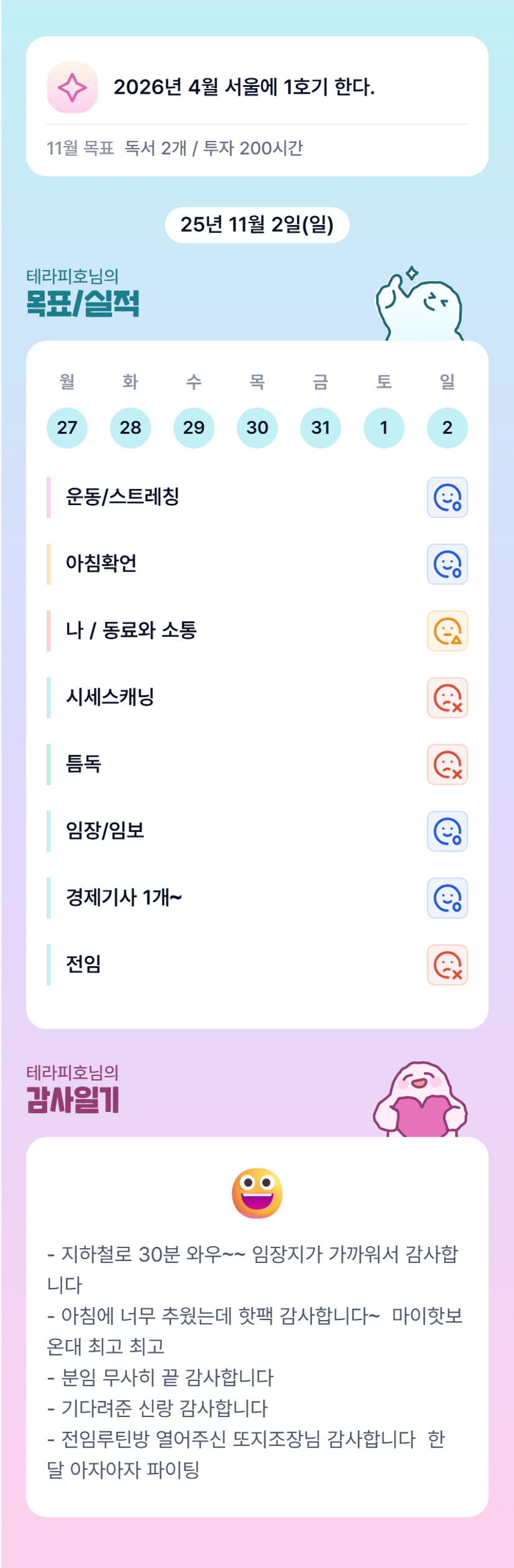514x1568 pixels.
Task: Click the 11월 목표 독서 2개 line
Action: (175, 148)
